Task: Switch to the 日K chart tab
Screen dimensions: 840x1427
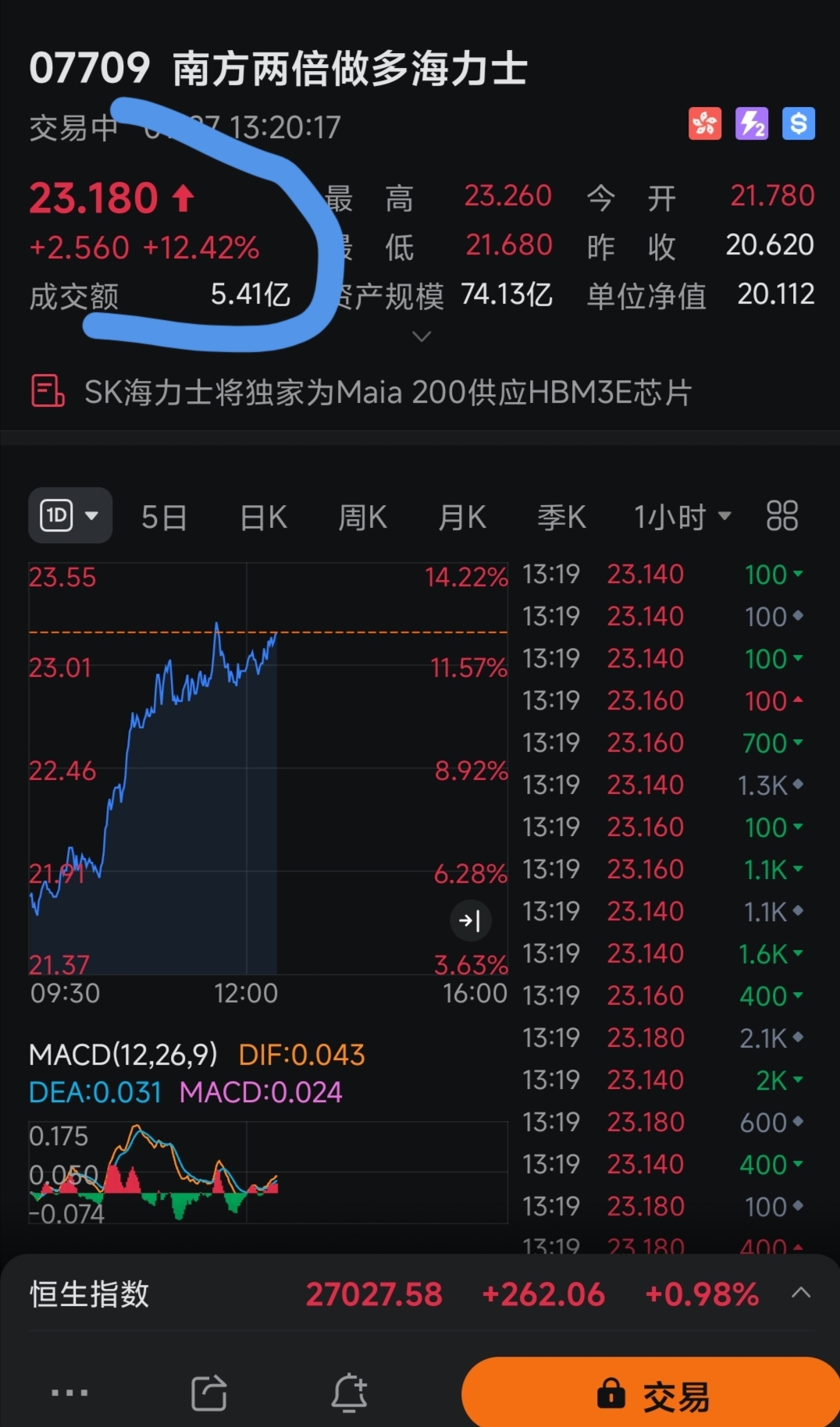Action: coord(264,517)
